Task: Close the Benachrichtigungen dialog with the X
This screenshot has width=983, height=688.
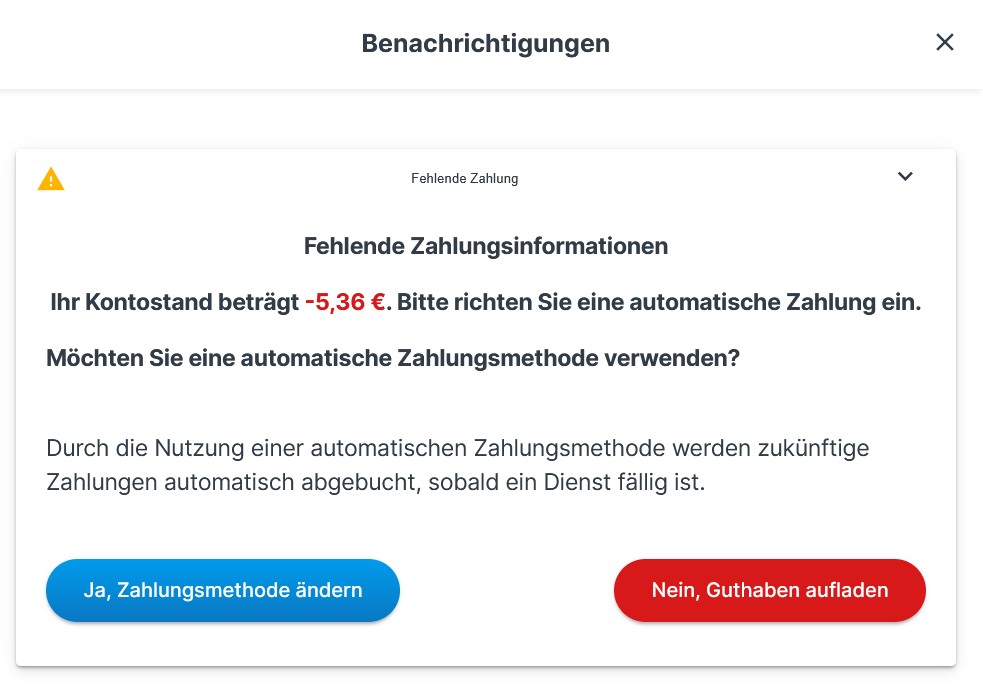Action: coord(944,43)
